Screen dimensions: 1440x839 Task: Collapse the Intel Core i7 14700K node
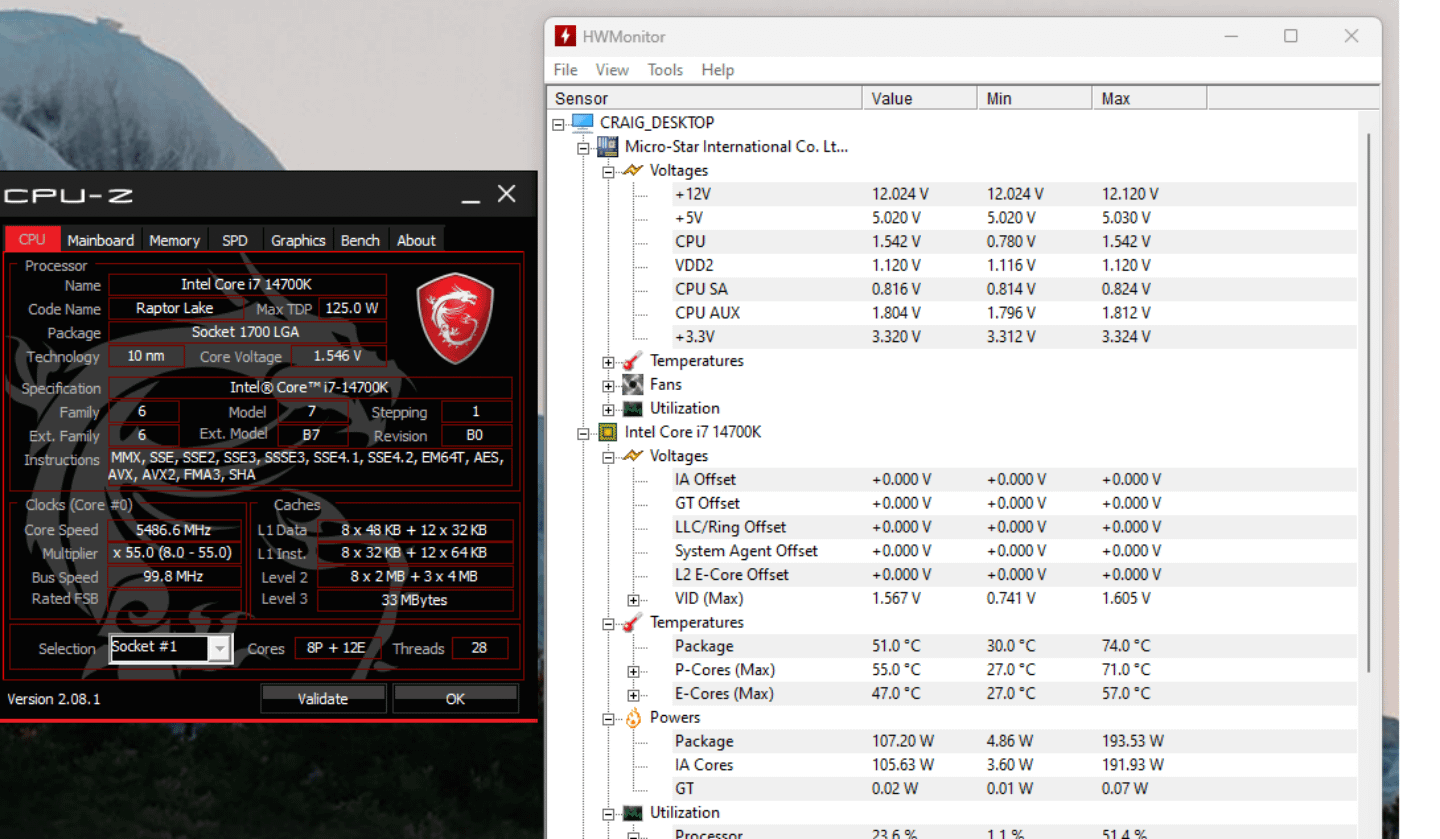point(583,434)
